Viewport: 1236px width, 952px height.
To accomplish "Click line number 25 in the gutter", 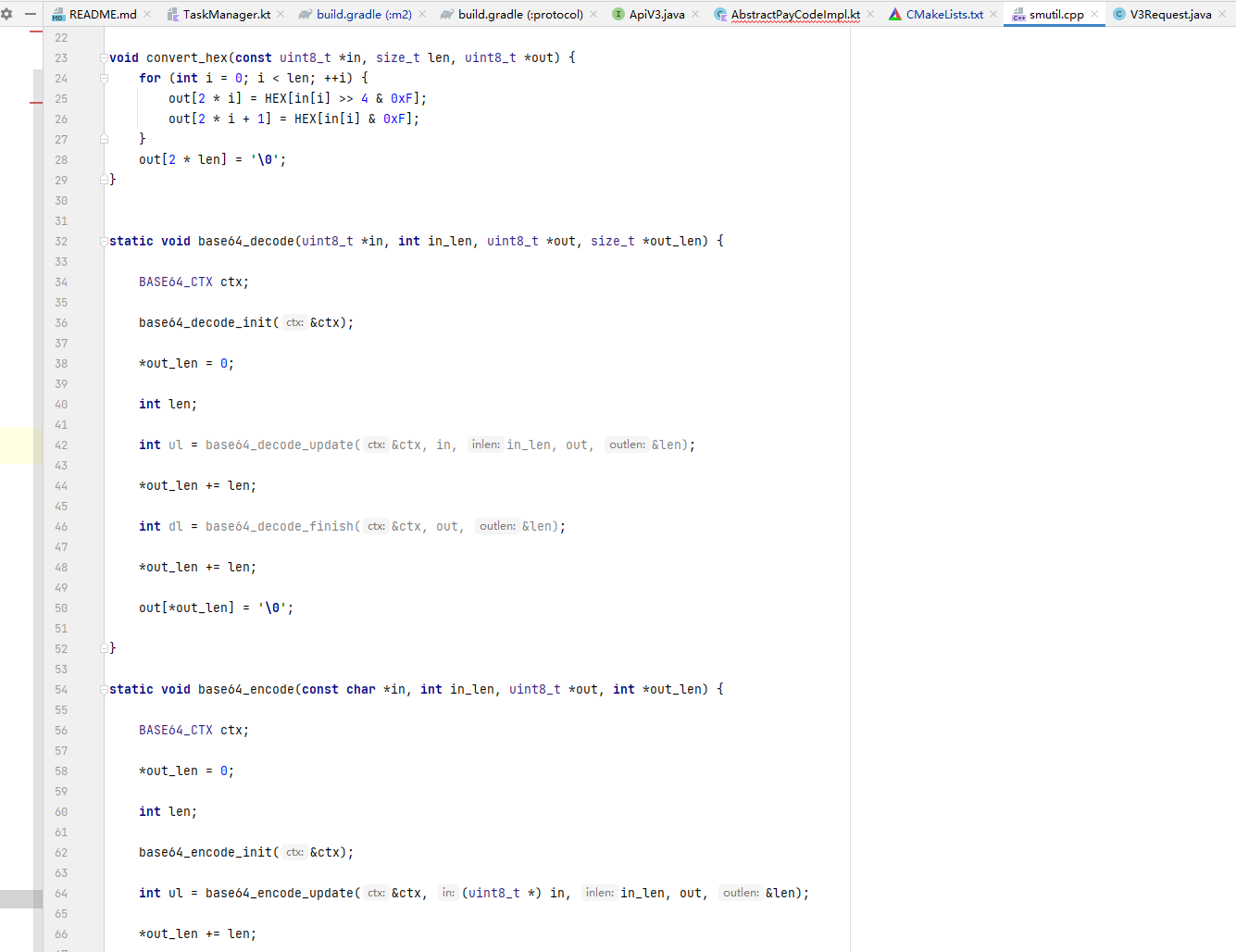I will click(x=61, y=98).
